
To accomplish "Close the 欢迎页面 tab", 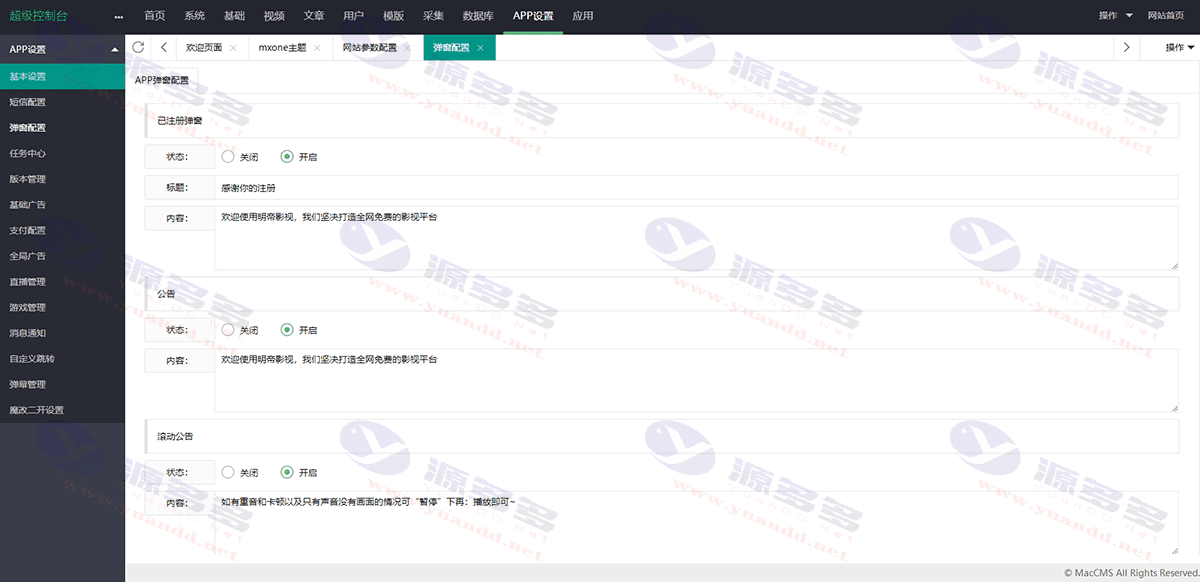I will [x=233, y=48].
